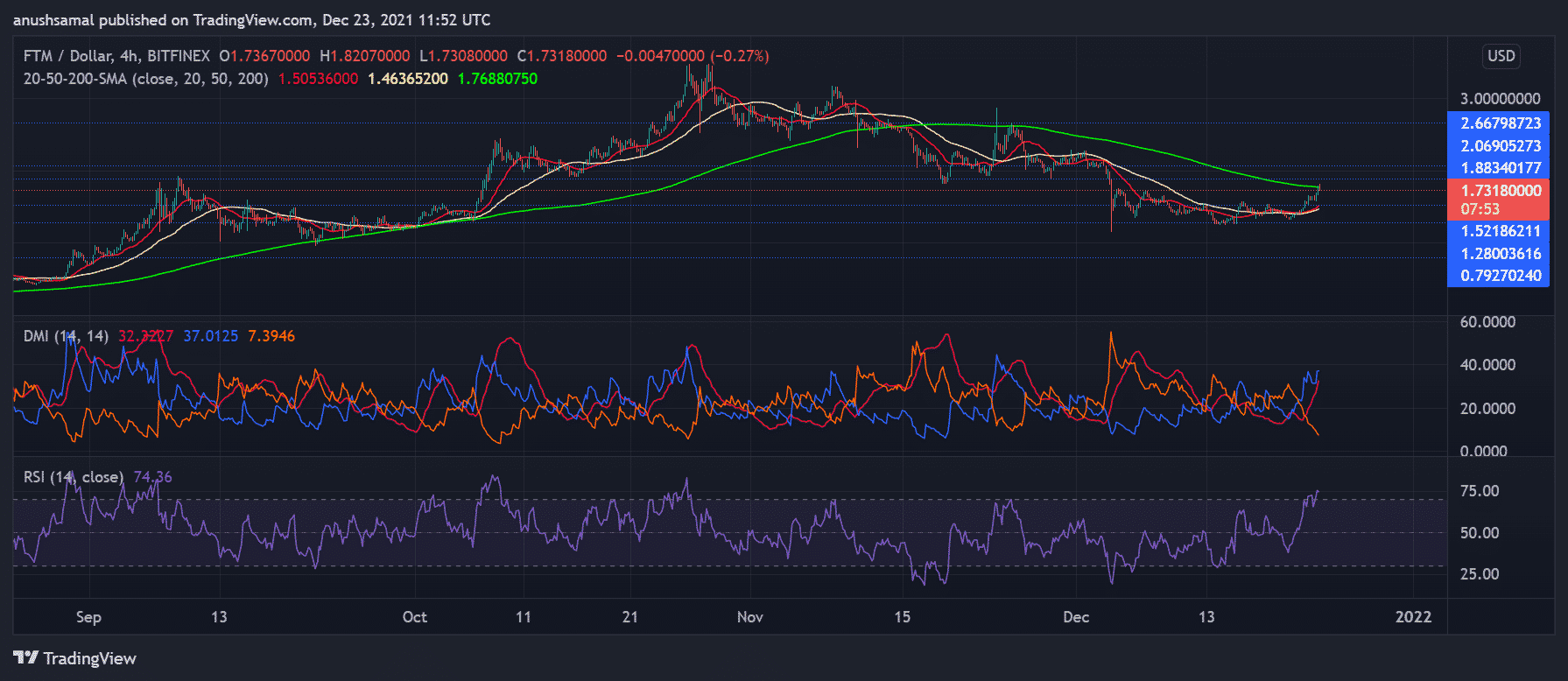Click the 1.28003616 price level label
The width and height of the screenshot is (1568, 681).
[x=1500, y=254]
